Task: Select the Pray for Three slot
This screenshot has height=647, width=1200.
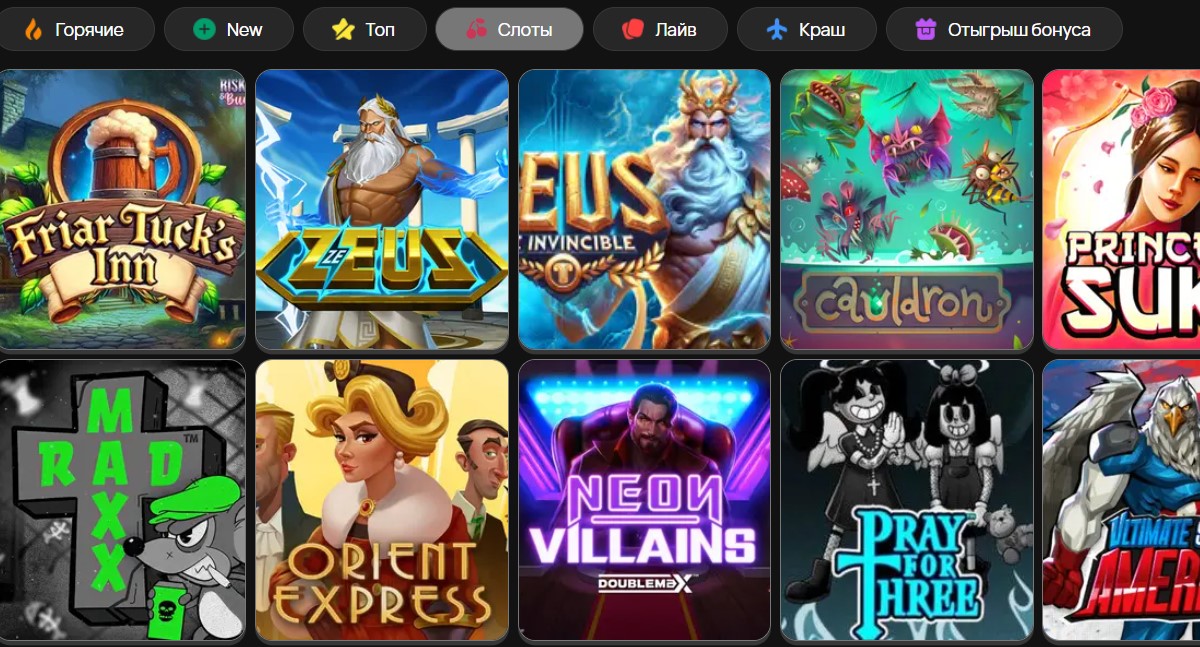Action: point(907,500)
